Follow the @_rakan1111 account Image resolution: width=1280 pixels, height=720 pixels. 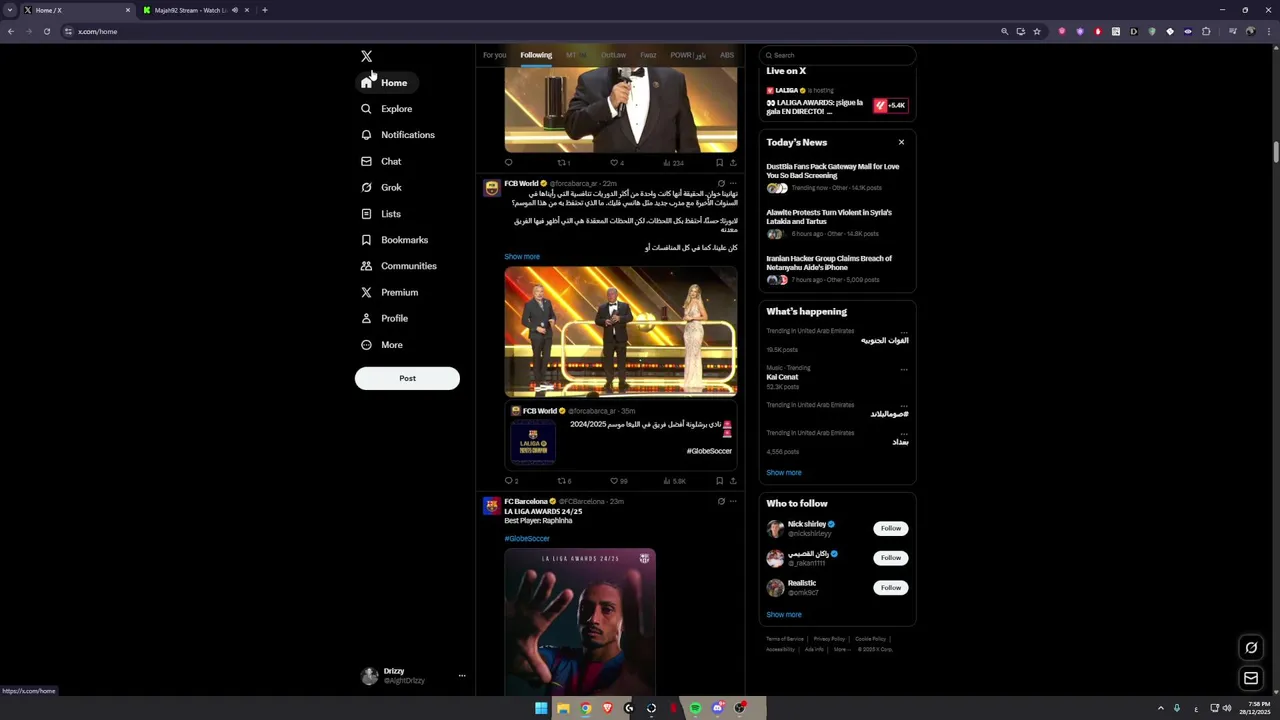click(x=891, y=558)
